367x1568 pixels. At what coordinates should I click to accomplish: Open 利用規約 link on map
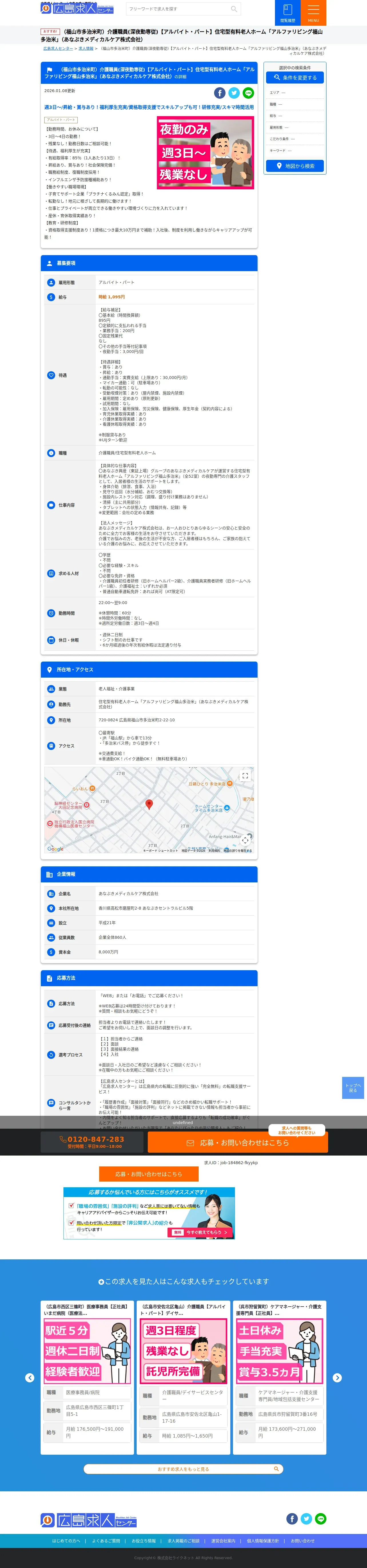click(x=214, y=850)
